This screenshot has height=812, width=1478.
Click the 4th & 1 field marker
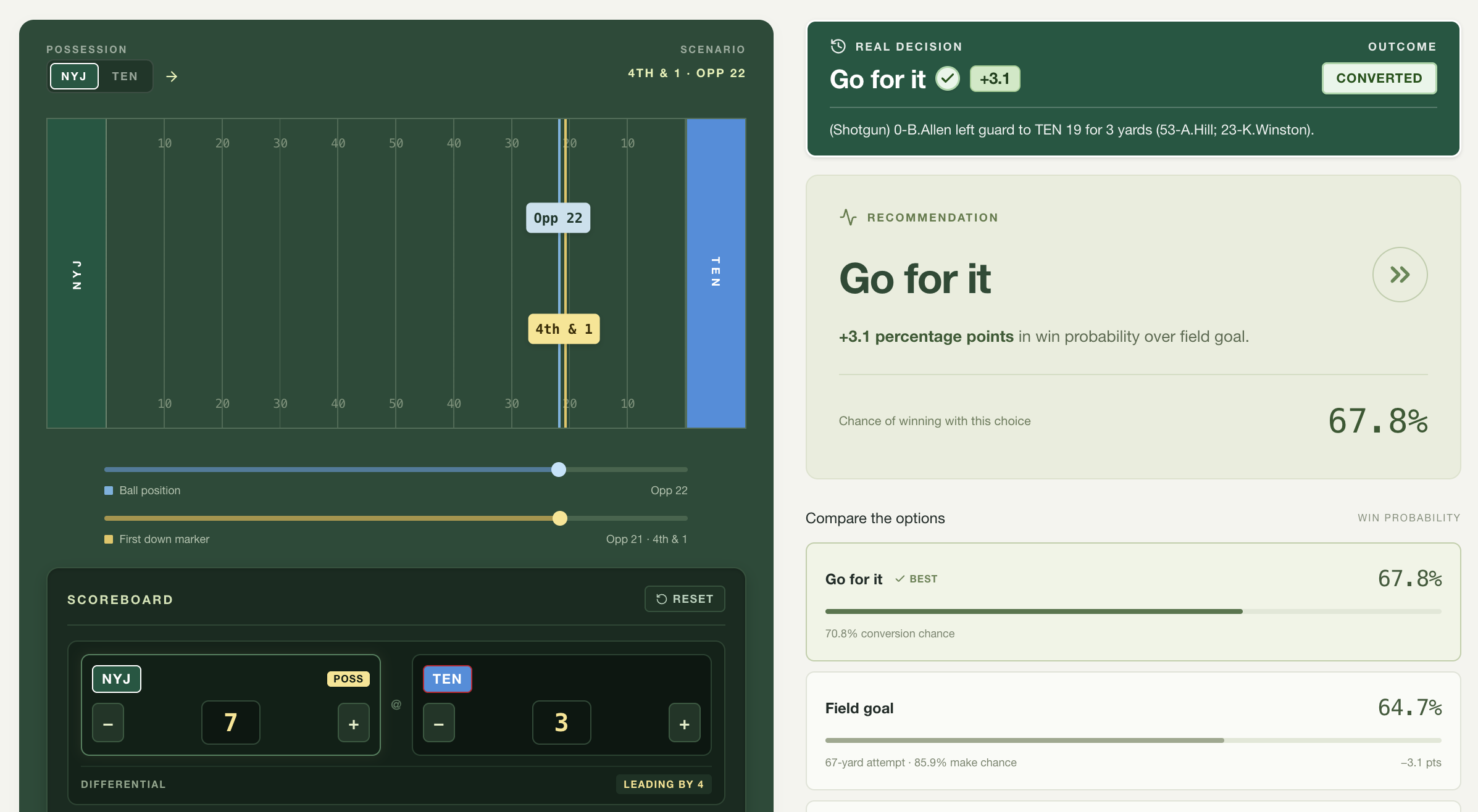(x=564, y=329)
